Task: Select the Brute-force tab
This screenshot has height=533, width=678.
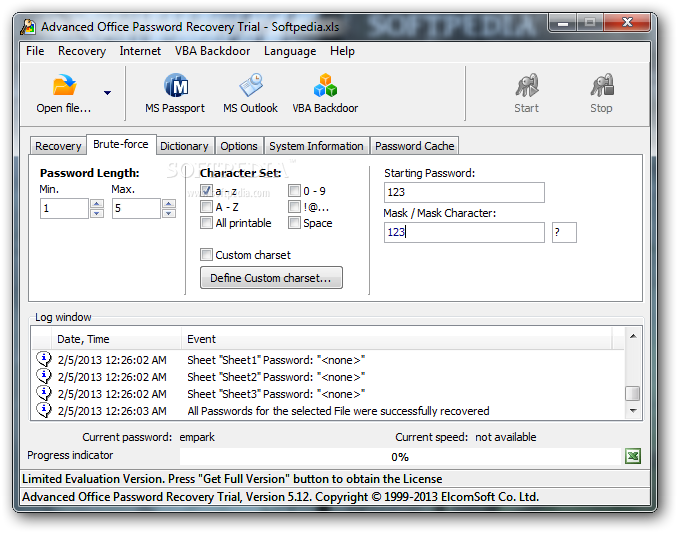Action: [121, 144]
